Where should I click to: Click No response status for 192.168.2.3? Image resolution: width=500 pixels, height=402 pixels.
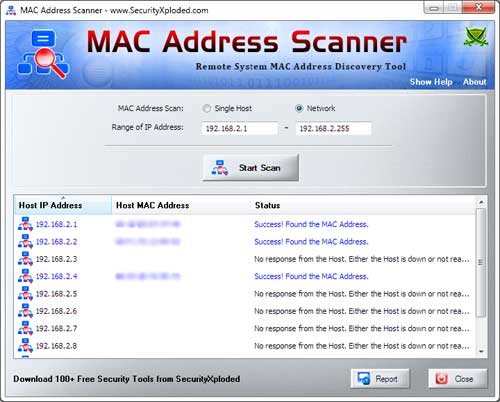tap(362, 259)
